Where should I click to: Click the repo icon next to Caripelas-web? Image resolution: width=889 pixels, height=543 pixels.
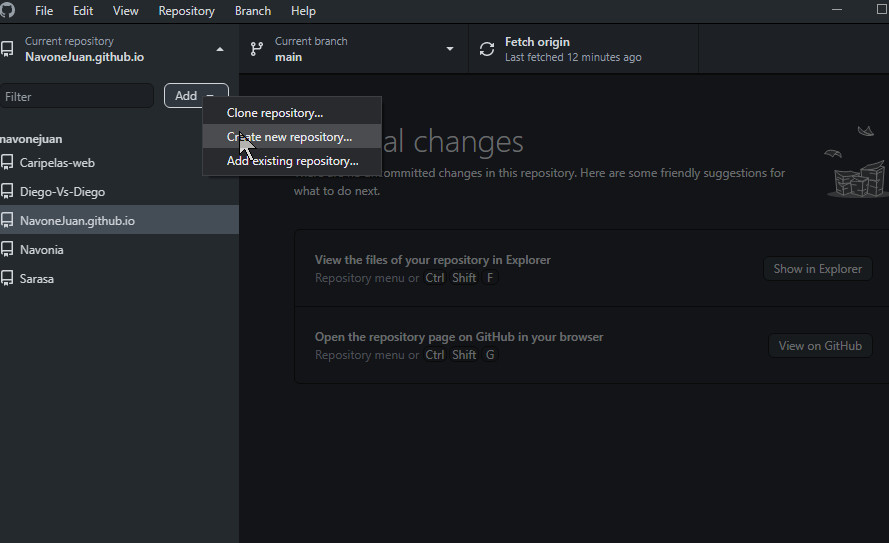(x=7, y=163)
